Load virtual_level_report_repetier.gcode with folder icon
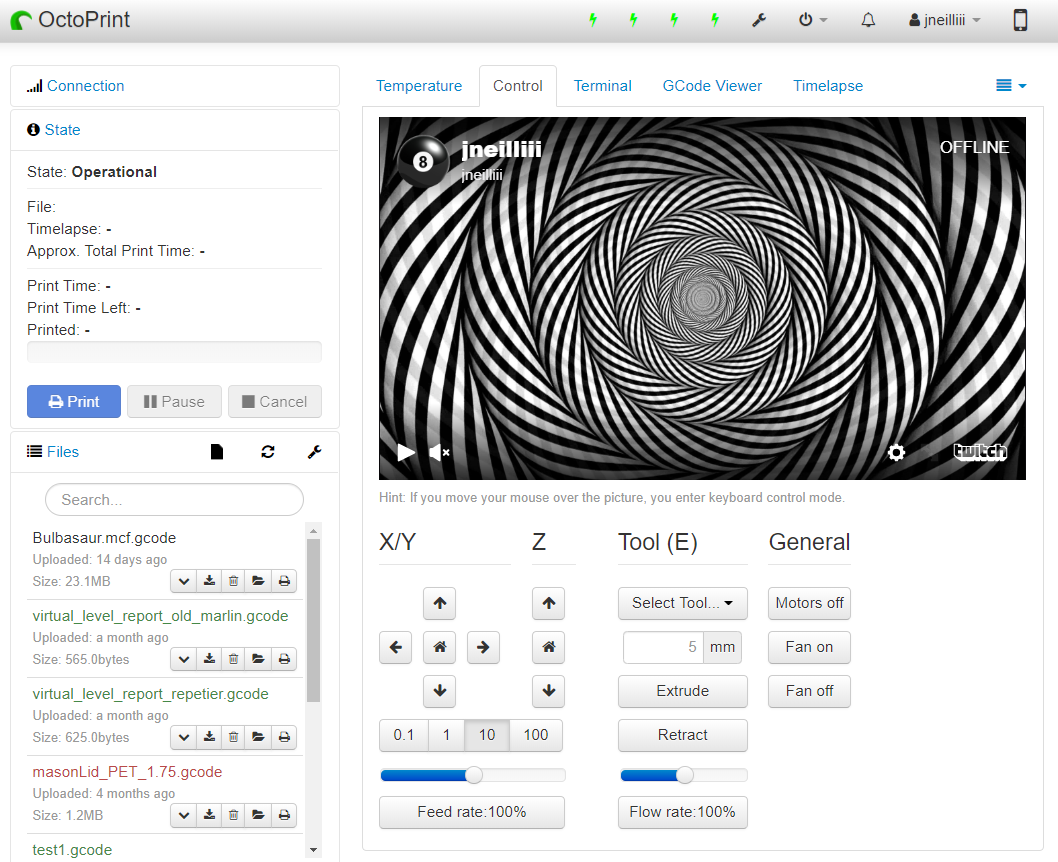The width and height of the screenshot is (1058, 862). [258, 737]
